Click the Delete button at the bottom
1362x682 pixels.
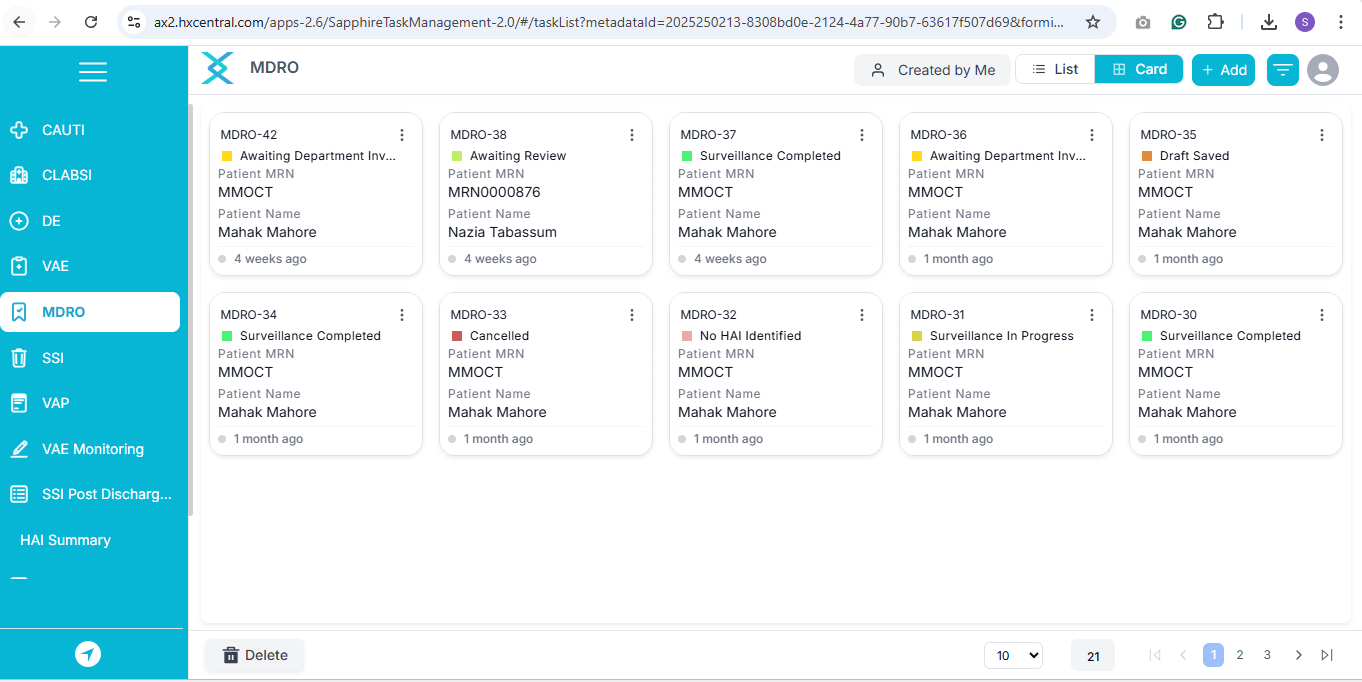click(254, 655)
